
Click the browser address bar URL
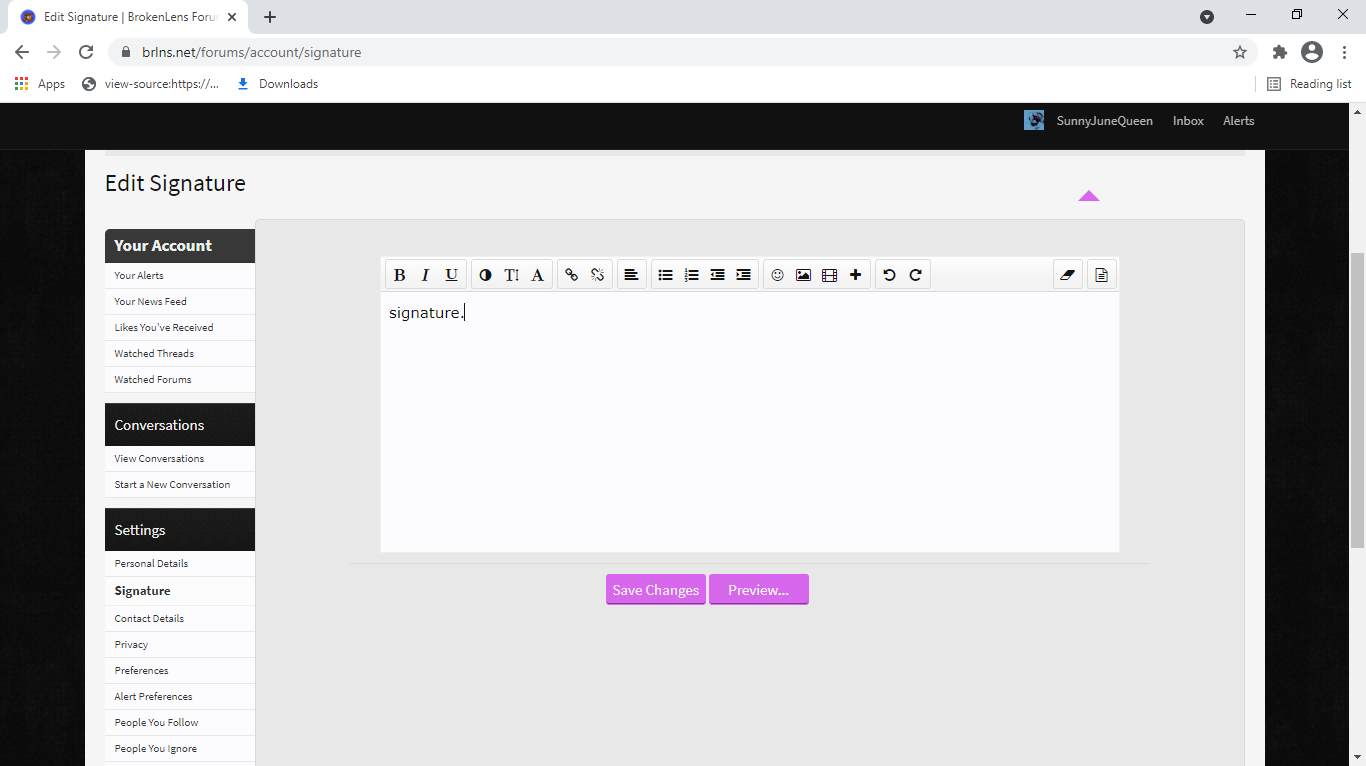[252, 52]
